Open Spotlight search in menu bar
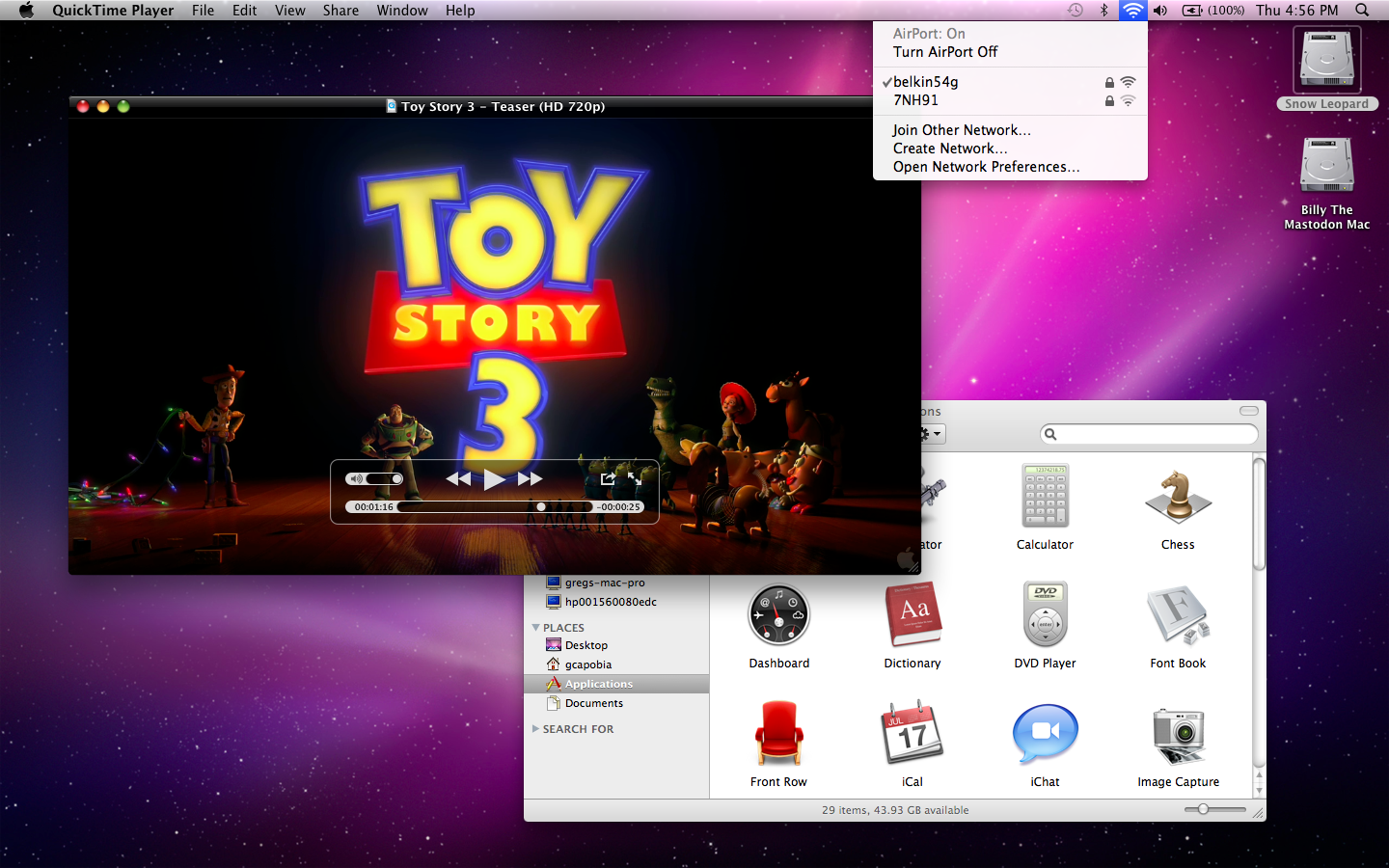This screenshot has width=1389, height=868. click(1362, 10)
